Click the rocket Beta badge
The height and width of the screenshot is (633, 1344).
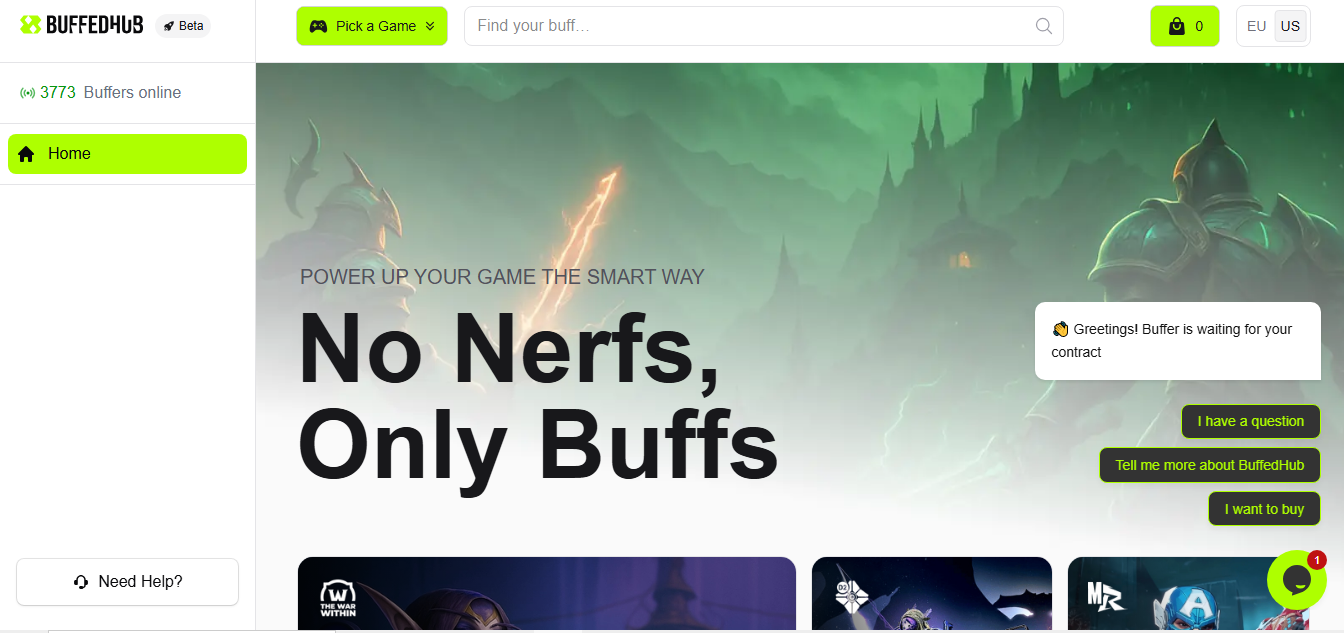pos(183,26)
